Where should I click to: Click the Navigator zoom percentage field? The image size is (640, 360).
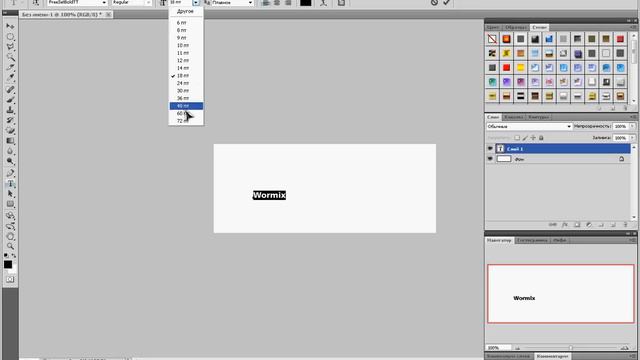[x=499, y=348]
